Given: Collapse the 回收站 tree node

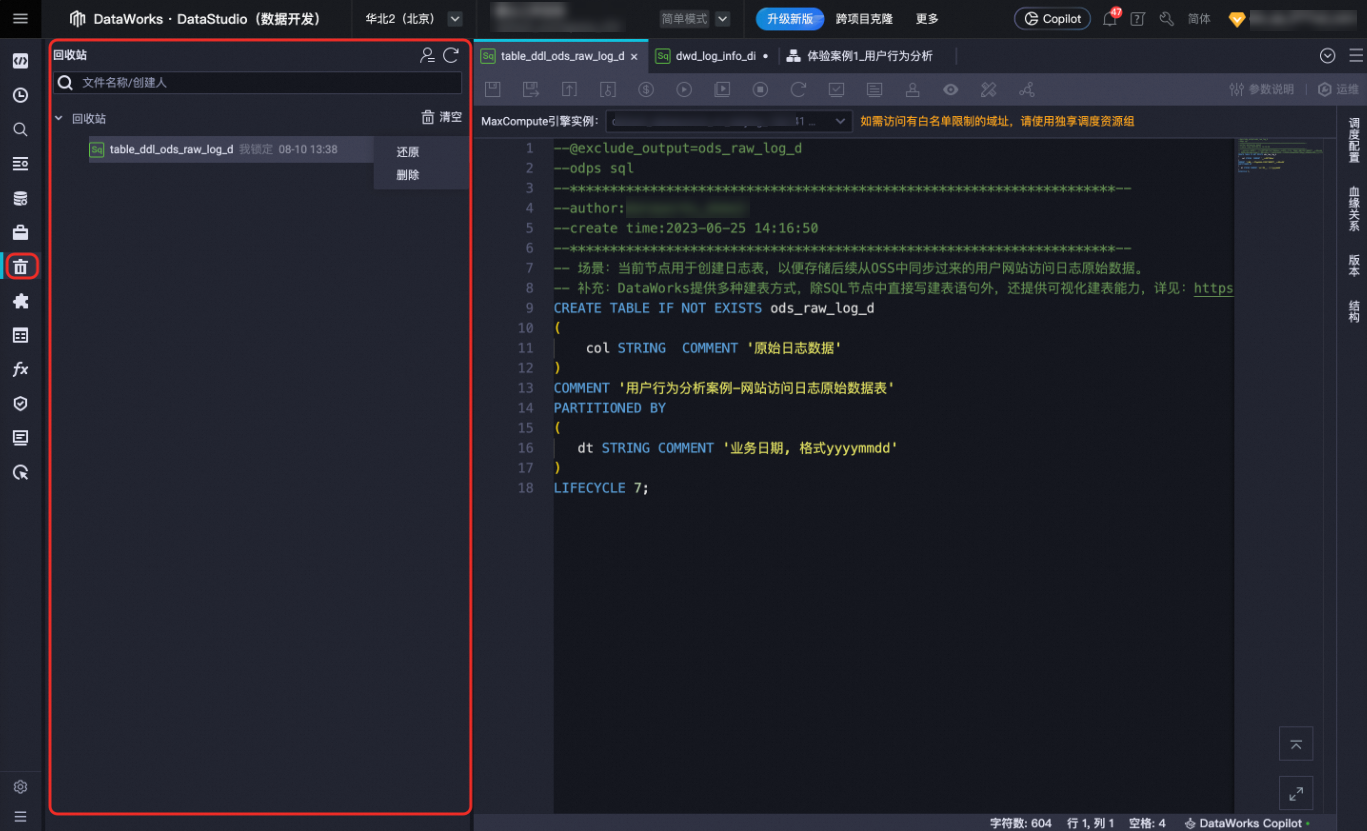Looking at the screenshot, I should click(x=59, y=118).
